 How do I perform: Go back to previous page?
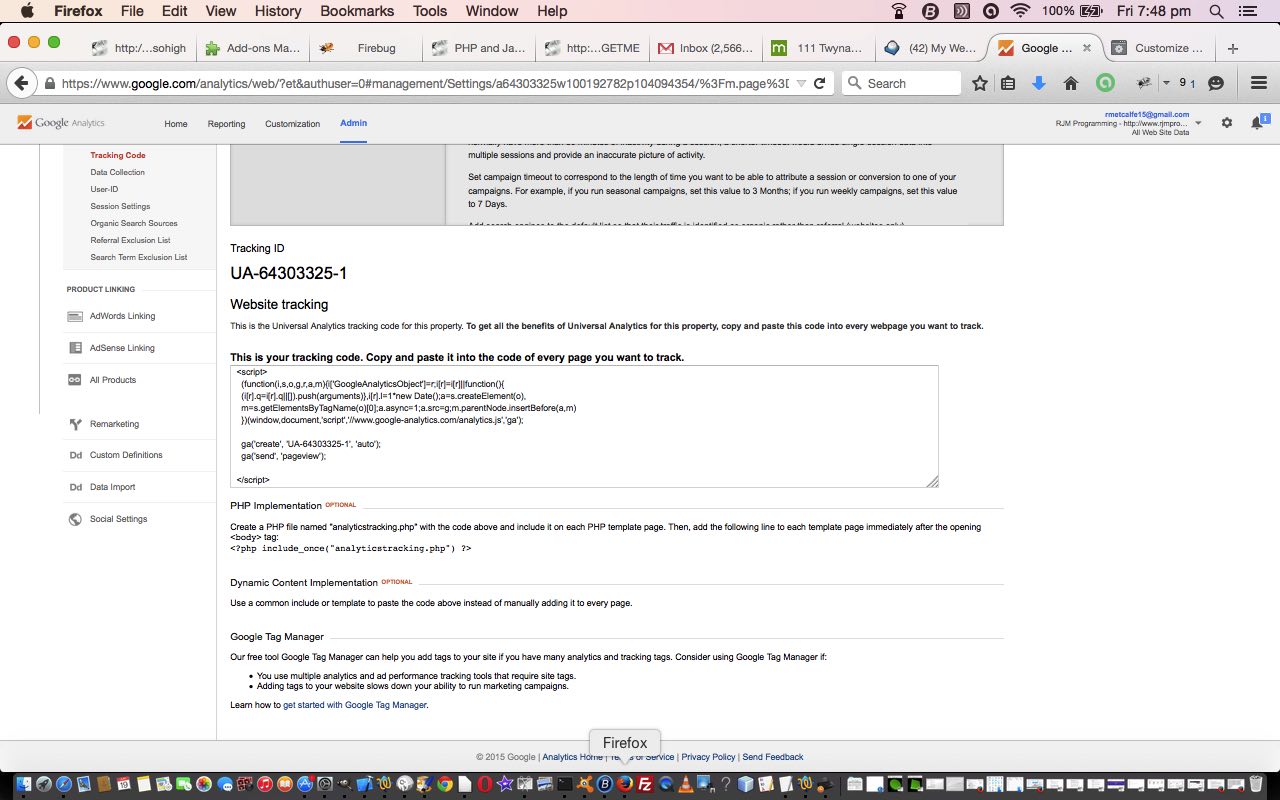click(21, 83)
